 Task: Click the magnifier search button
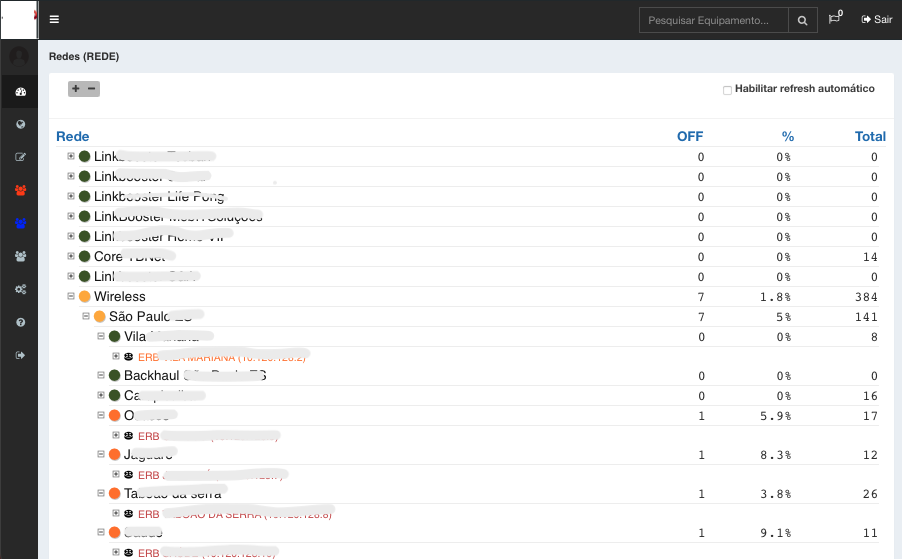(x=802, y=20)
